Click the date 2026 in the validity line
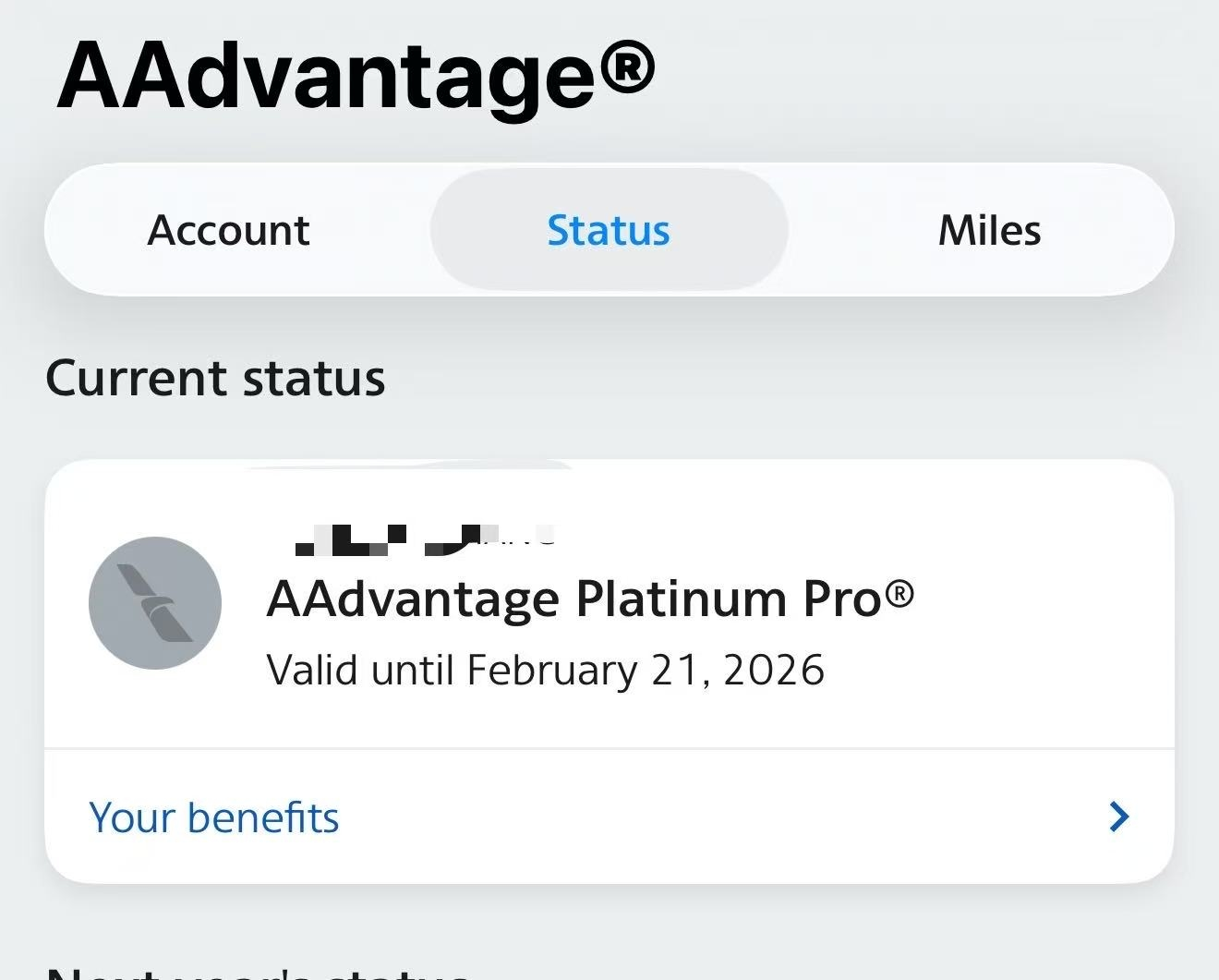This screenshot has width=1219, height=980. tap(774, 670)
